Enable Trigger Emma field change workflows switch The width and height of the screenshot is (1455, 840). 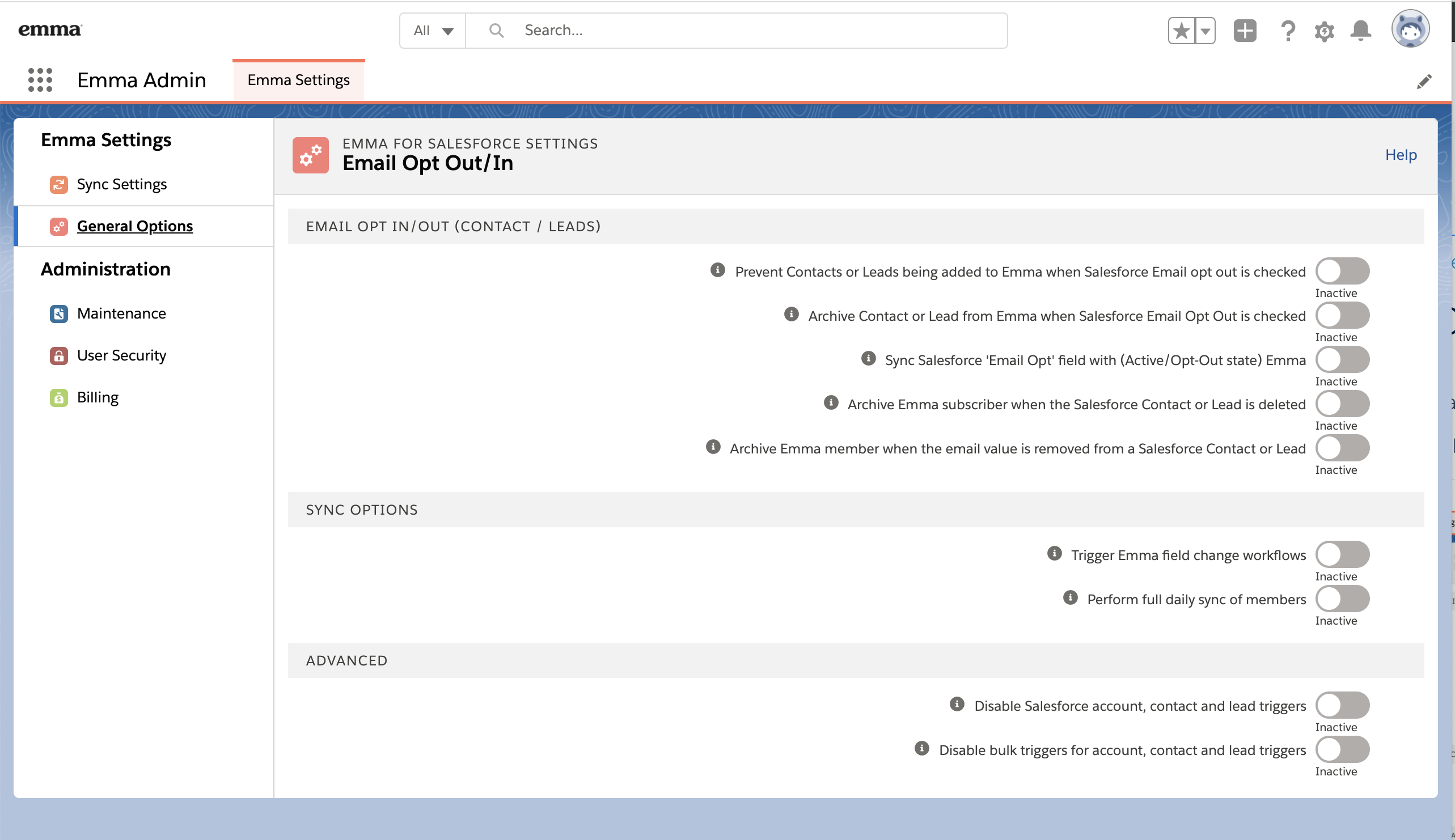1342,555
